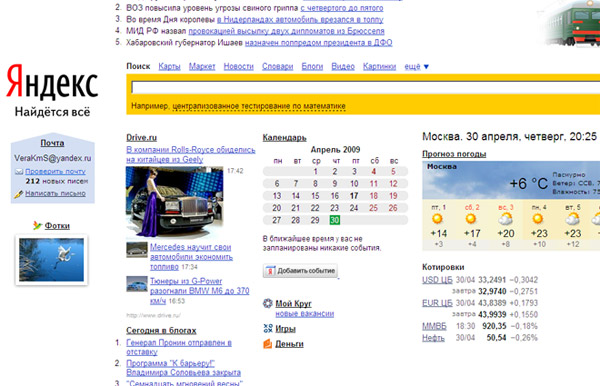Image resolution: width=600 pixels, height=386 pixels.
Task: Click the example query about централизованное тестирование
Action: coord(259,106)
